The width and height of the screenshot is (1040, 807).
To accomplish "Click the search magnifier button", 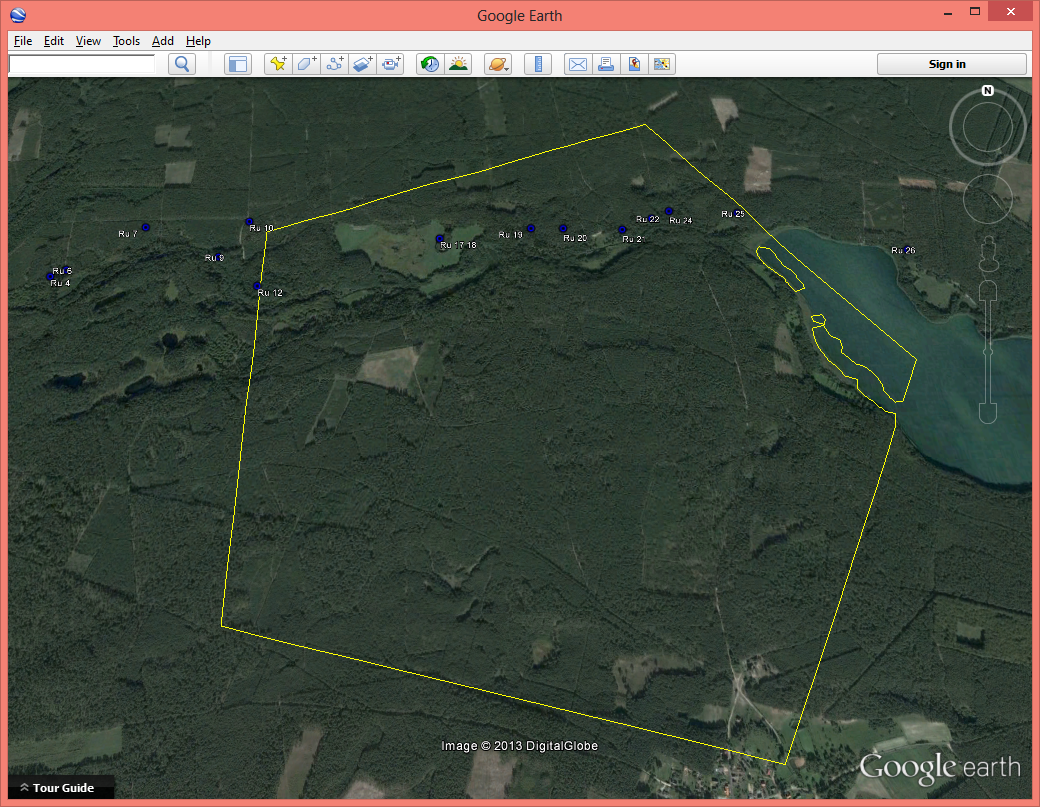I will click(182, 64).
